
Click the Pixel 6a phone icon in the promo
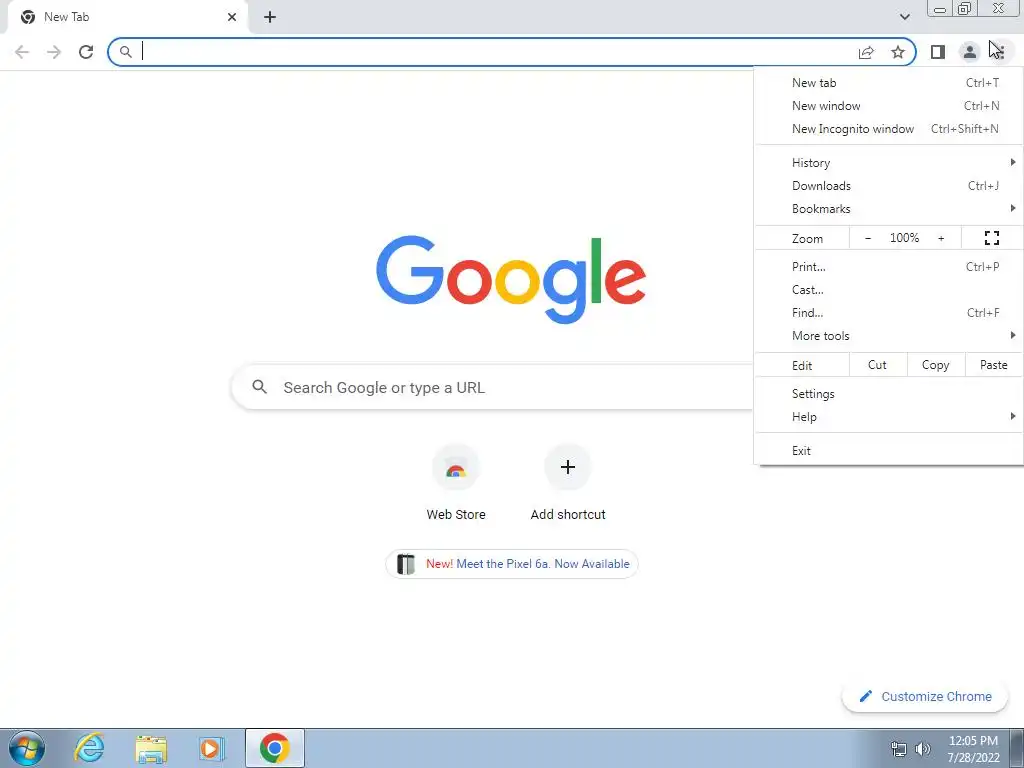pos(406,564)
